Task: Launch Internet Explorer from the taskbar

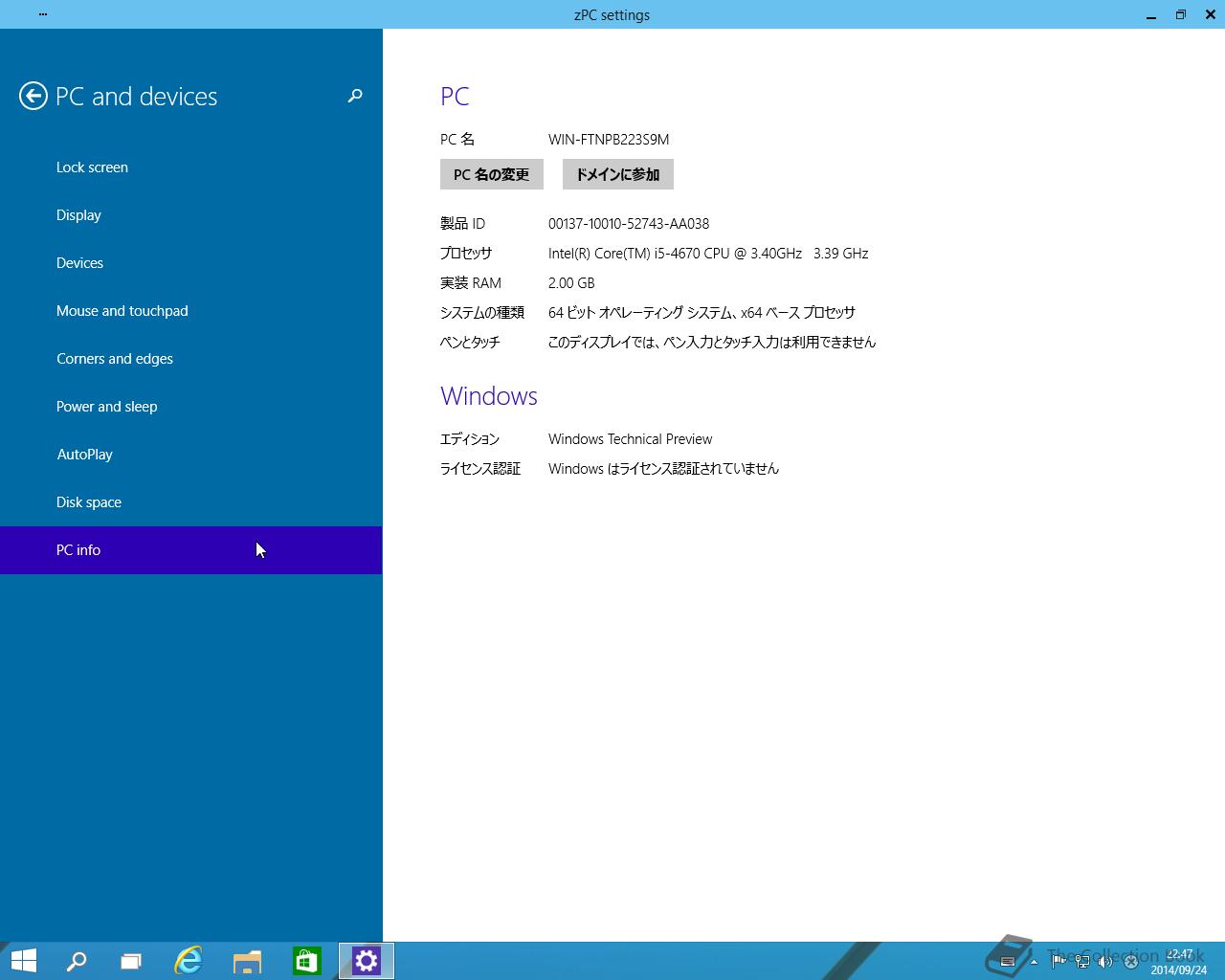Action: pyautogui.click(x=189, y=961)
